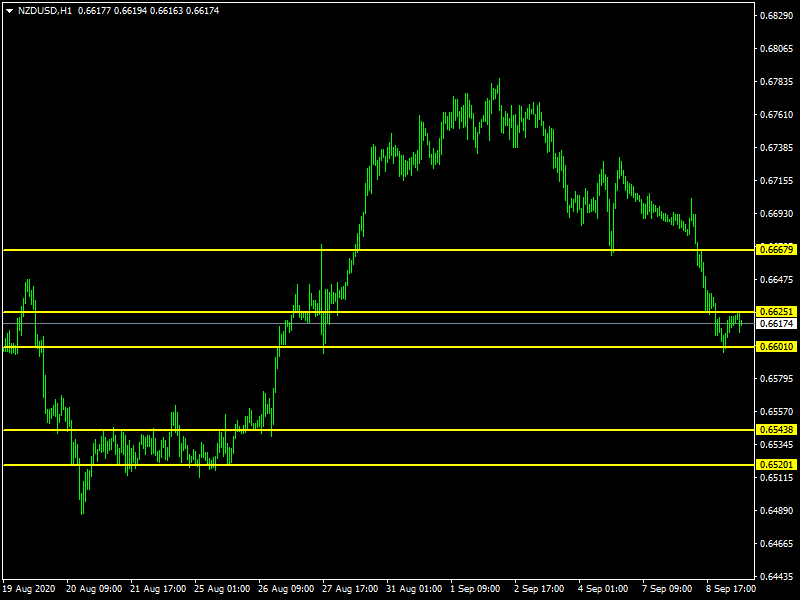Click the 0.64435 price scale value
This screenshot has width=800, height=600.
[x=777, y=577]
